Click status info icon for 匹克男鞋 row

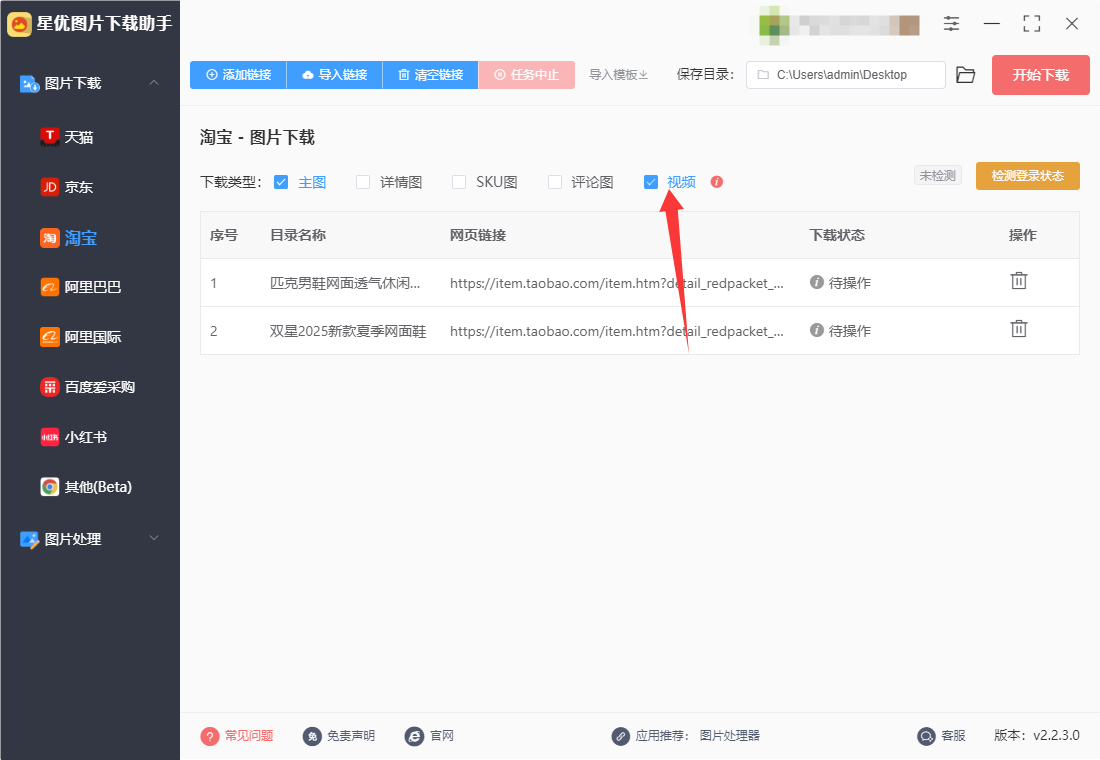click(x=817, y=282)
